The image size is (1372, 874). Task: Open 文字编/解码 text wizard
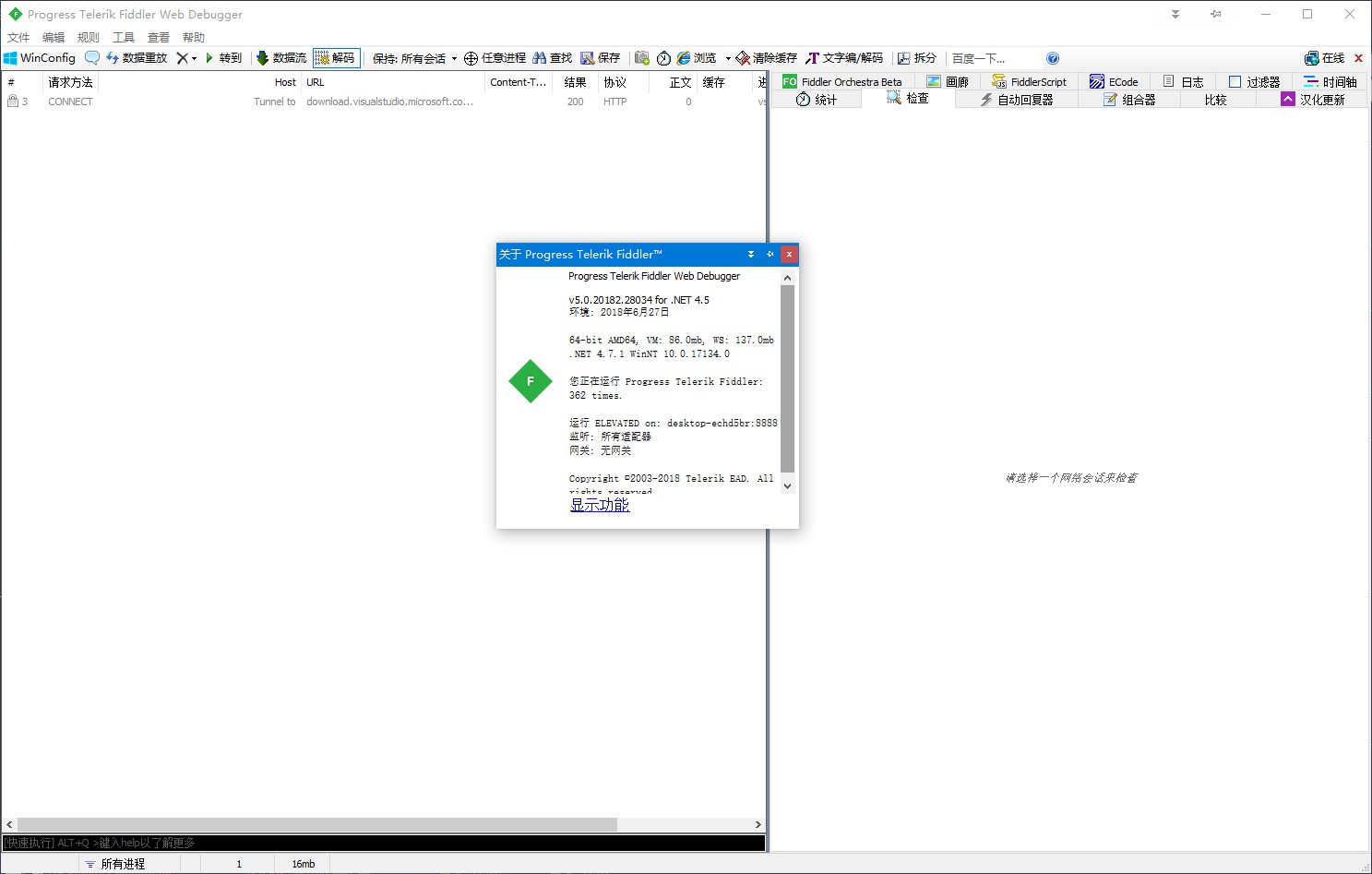coord(844,58)
